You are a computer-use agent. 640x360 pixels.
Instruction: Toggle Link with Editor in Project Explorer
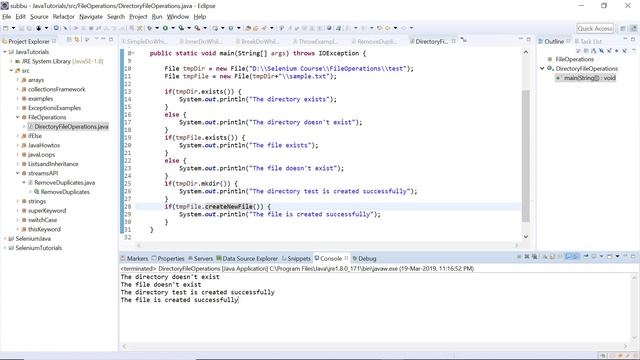coord(76,40)
